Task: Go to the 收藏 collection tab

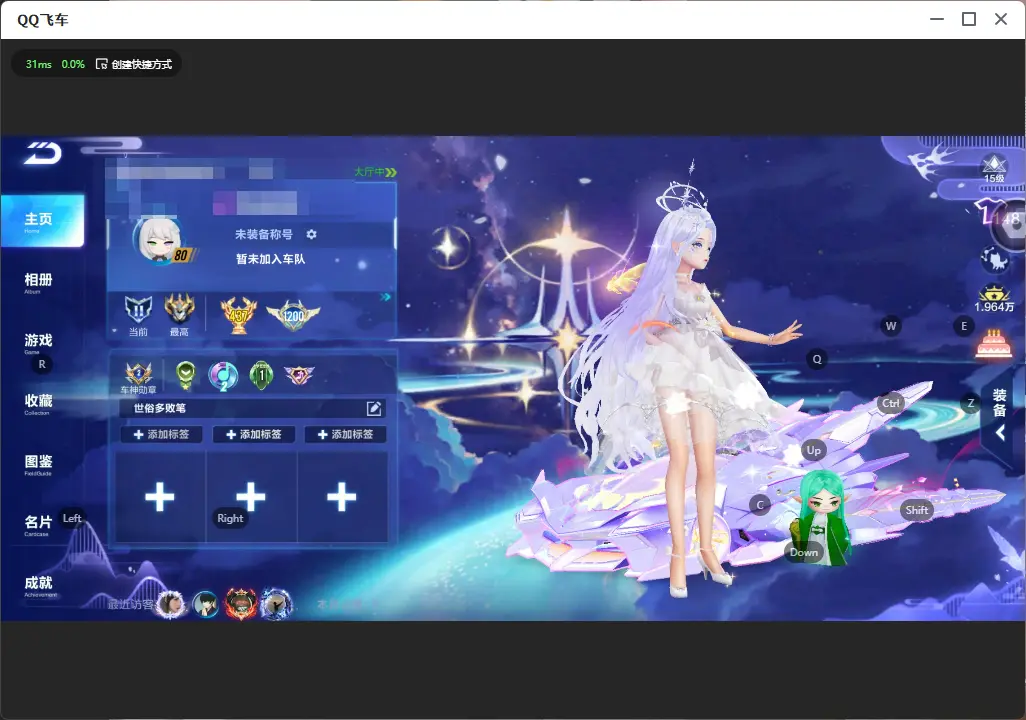Action: coord(38,403)
